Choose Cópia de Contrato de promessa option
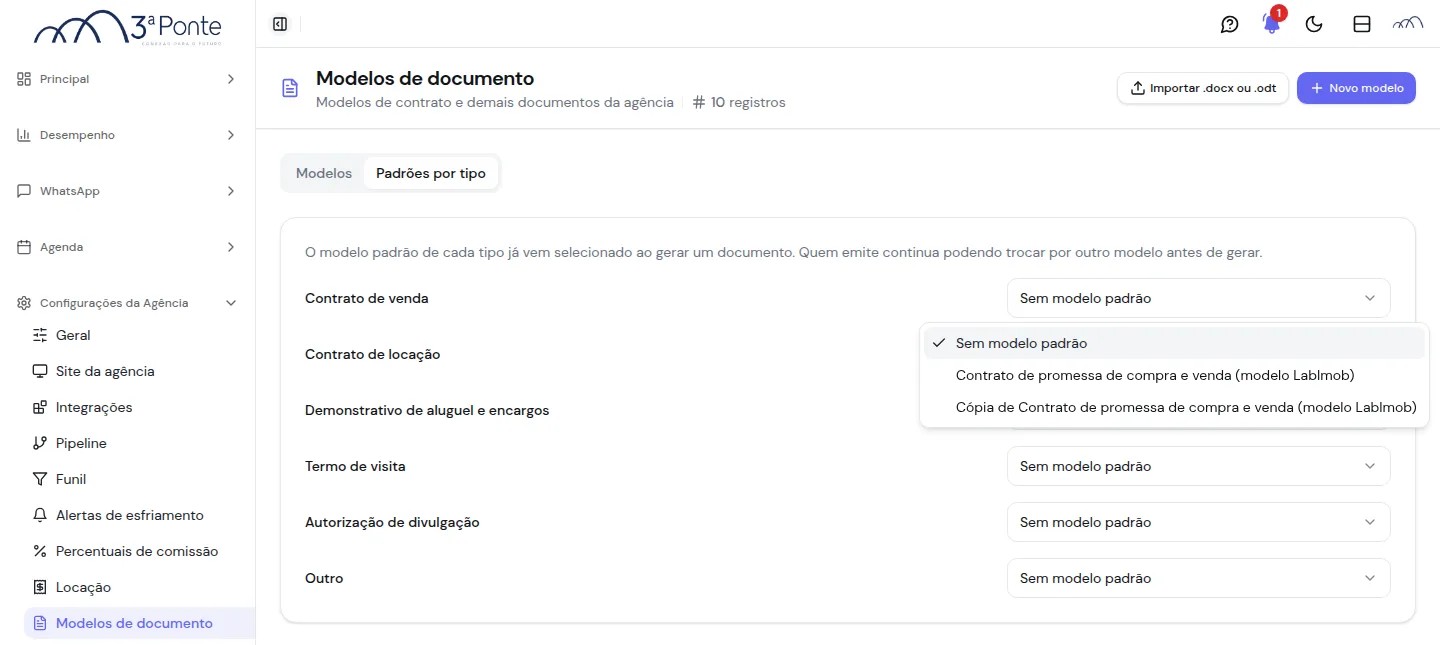Screen dimensions: 1440x645 1174,407
